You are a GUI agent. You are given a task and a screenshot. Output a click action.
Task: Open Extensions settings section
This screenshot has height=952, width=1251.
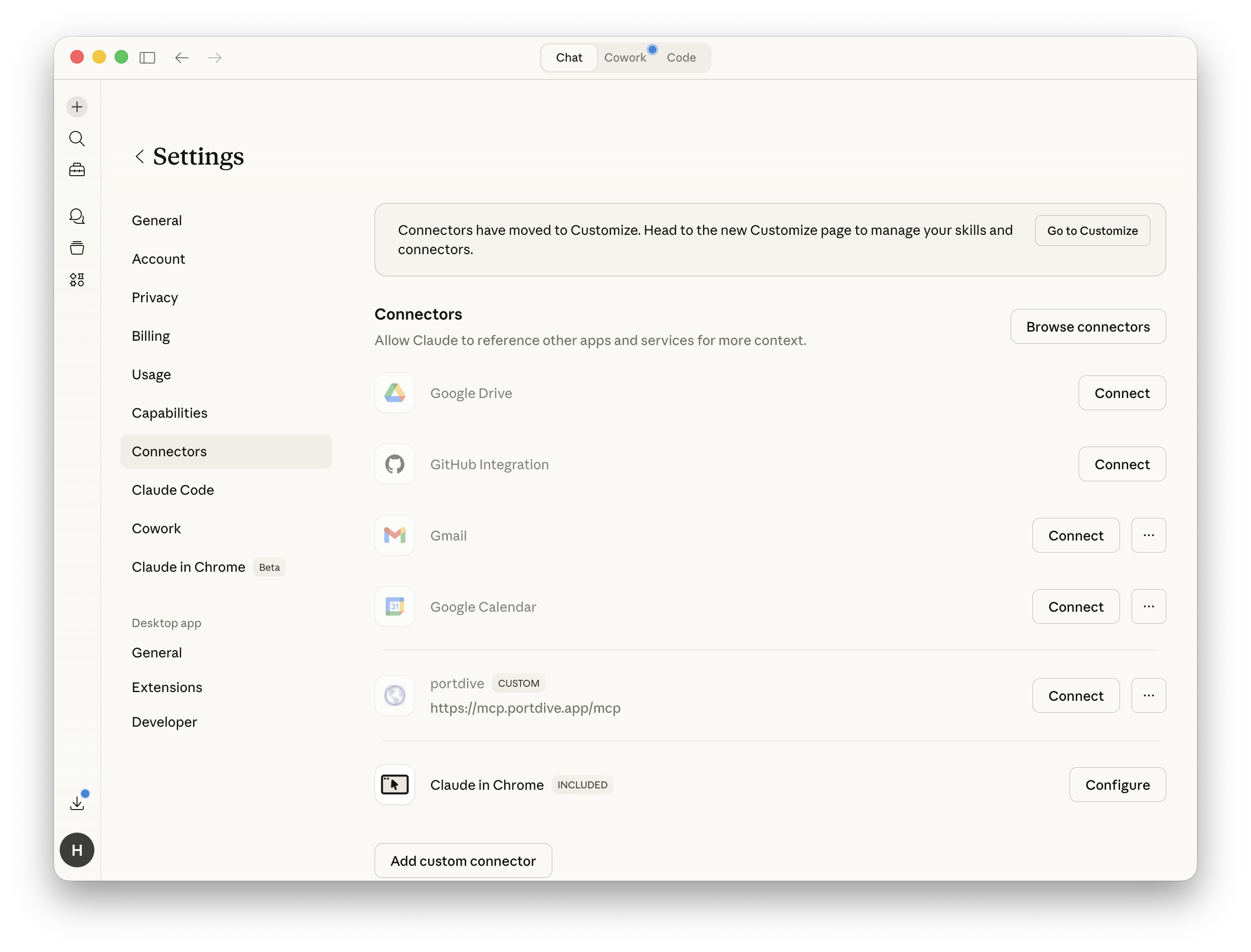click(226, 687)
